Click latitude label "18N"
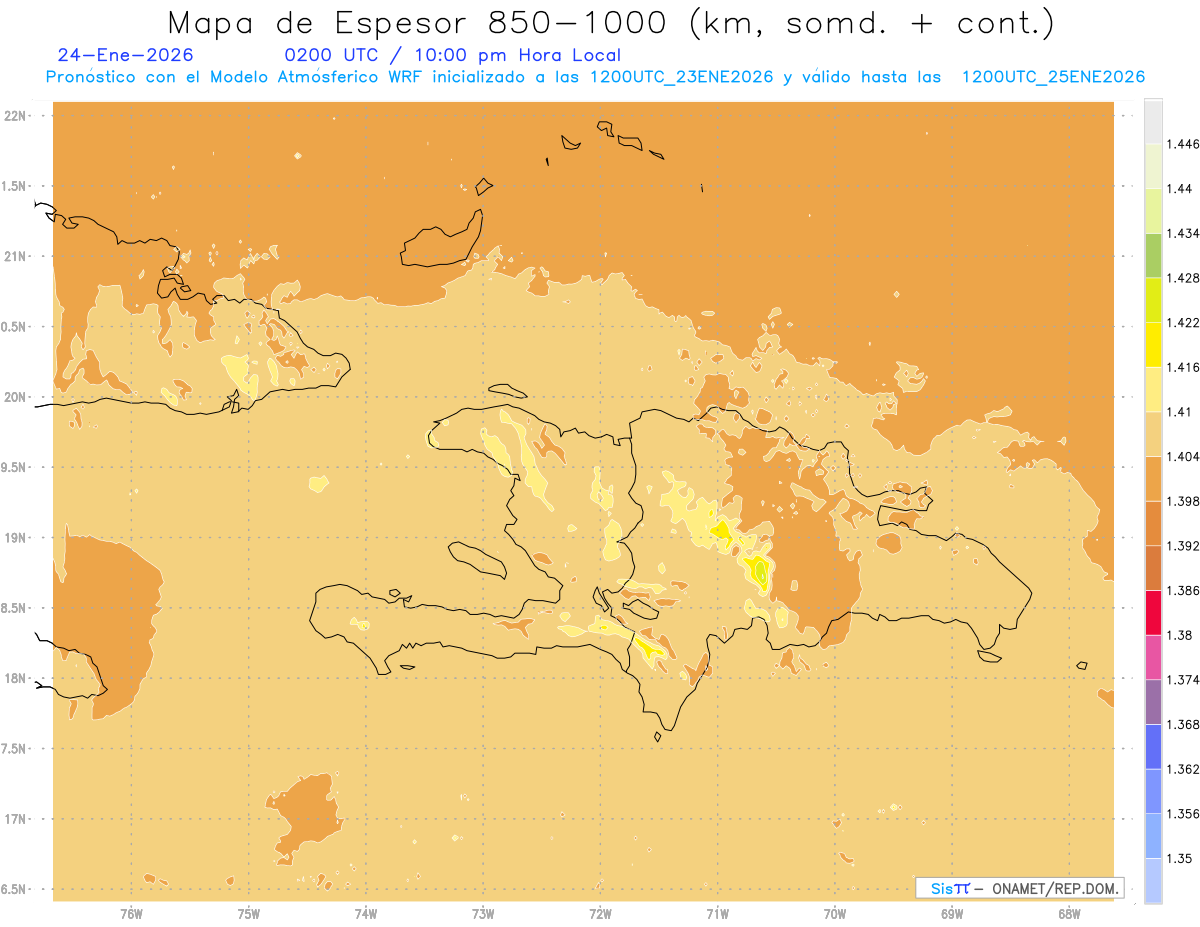The width and height of the screenshot is (1200, 927). 17,678
